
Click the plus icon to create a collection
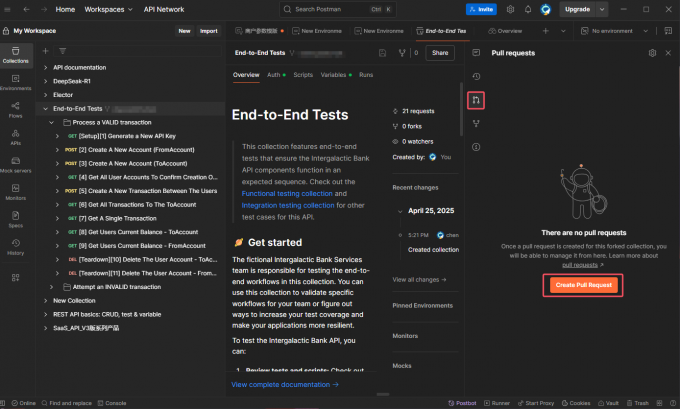pyautogui.click(x=45, y=51)
